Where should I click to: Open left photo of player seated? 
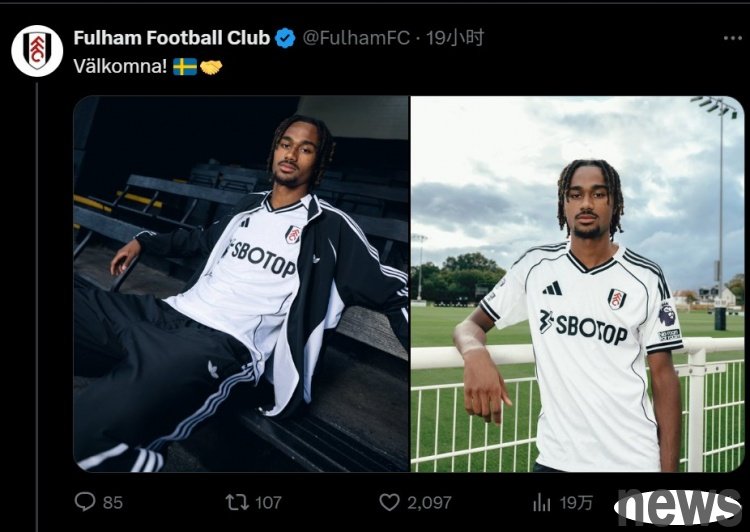click(x=241, y=284)
